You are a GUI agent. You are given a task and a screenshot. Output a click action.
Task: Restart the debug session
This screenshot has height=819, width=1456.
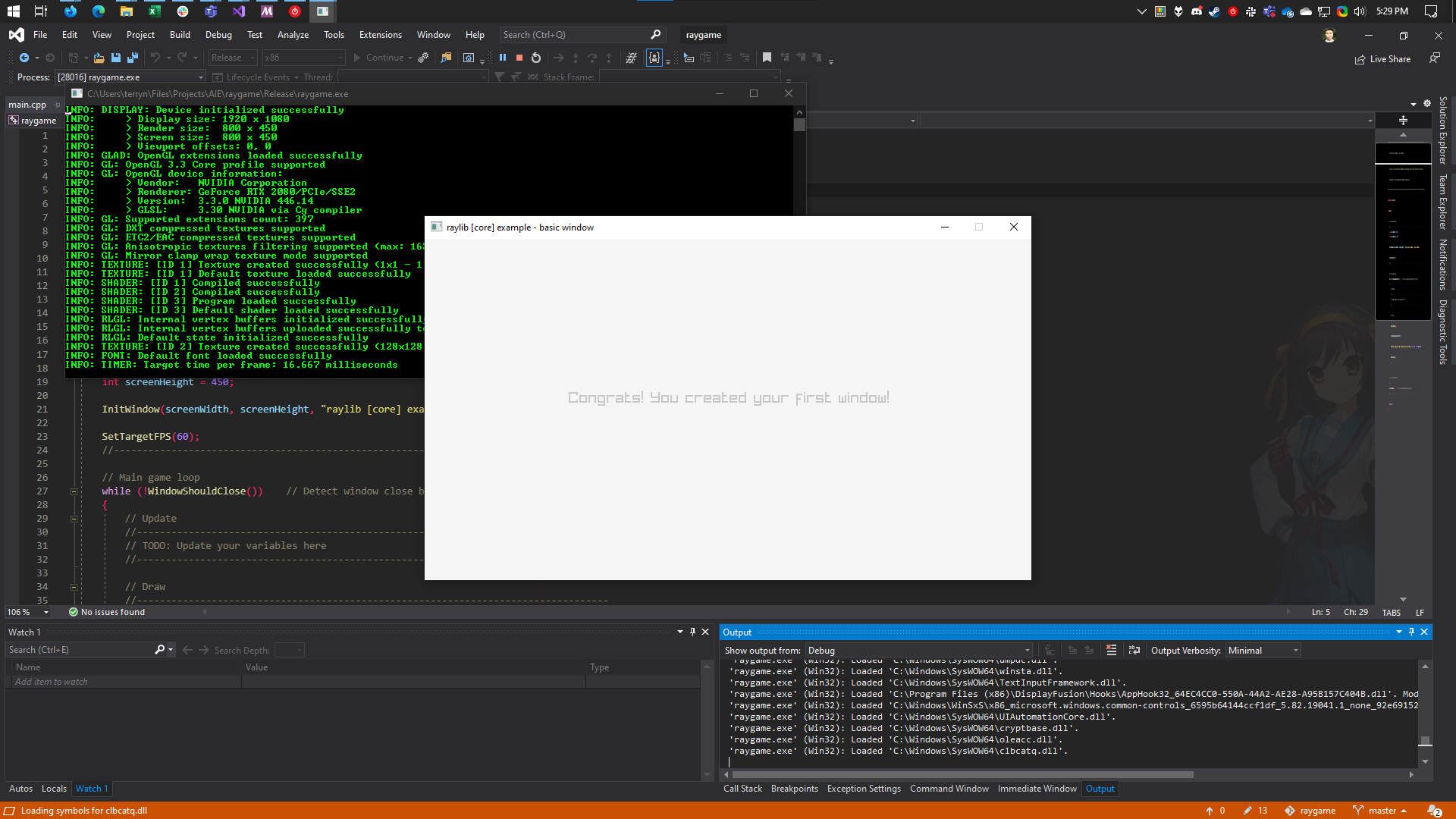(x=536, y=58)
